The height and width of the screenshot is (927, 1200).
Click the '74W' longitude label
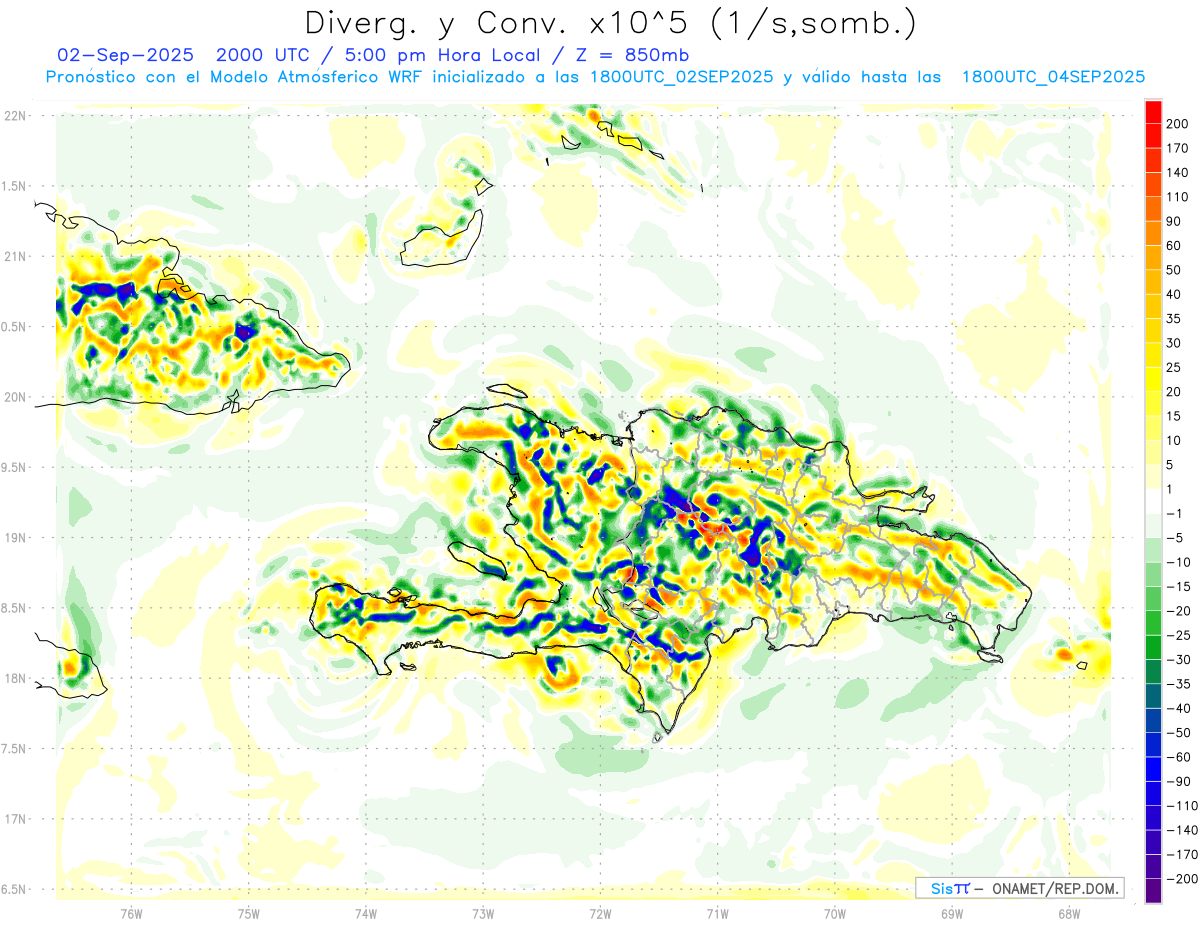(366, 913)
